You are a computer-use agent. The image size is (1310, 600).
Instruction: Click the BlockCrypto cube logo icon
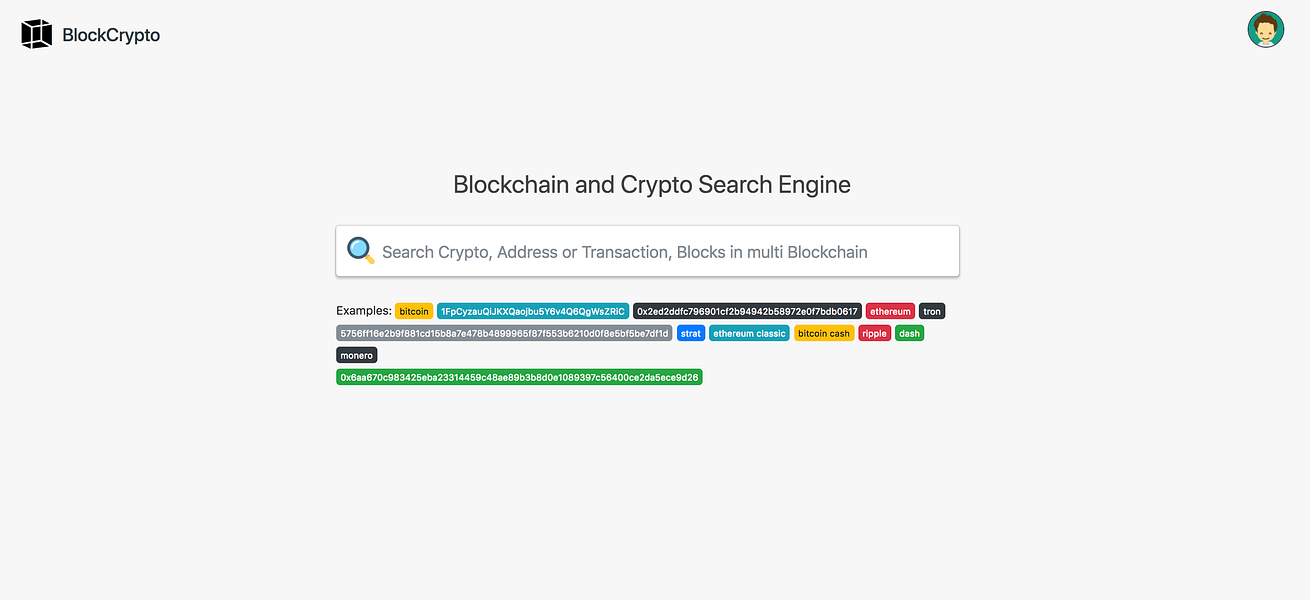[x=36, y=33]
